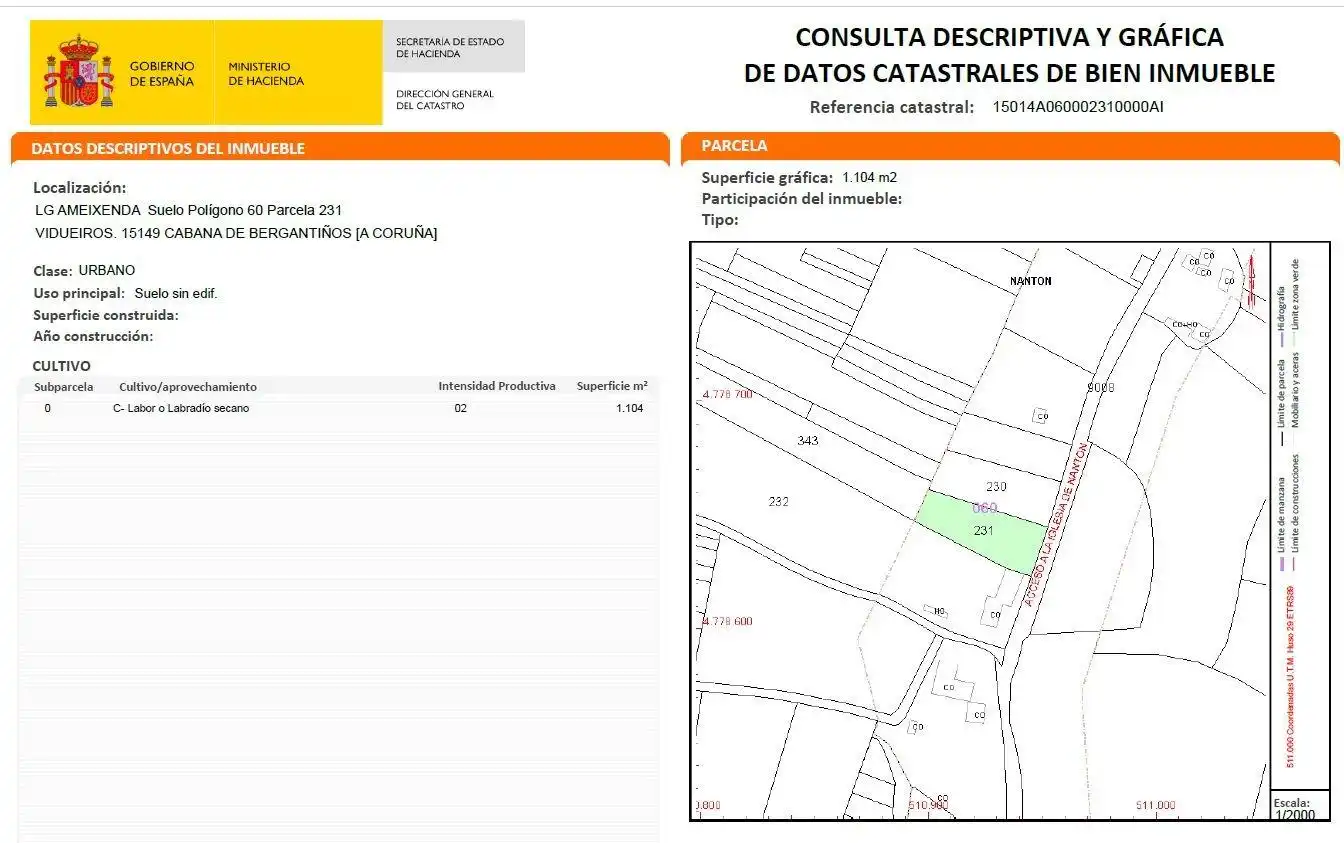Click the 1.104 value in the crop table

tap(630, 408)
